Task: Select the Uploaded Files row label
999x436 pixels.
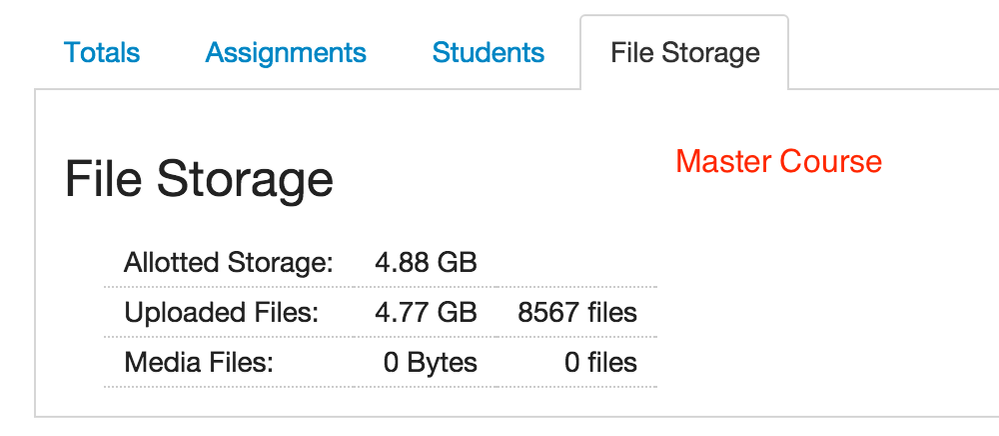Action: pyautogui.click(x=221, y=313)
